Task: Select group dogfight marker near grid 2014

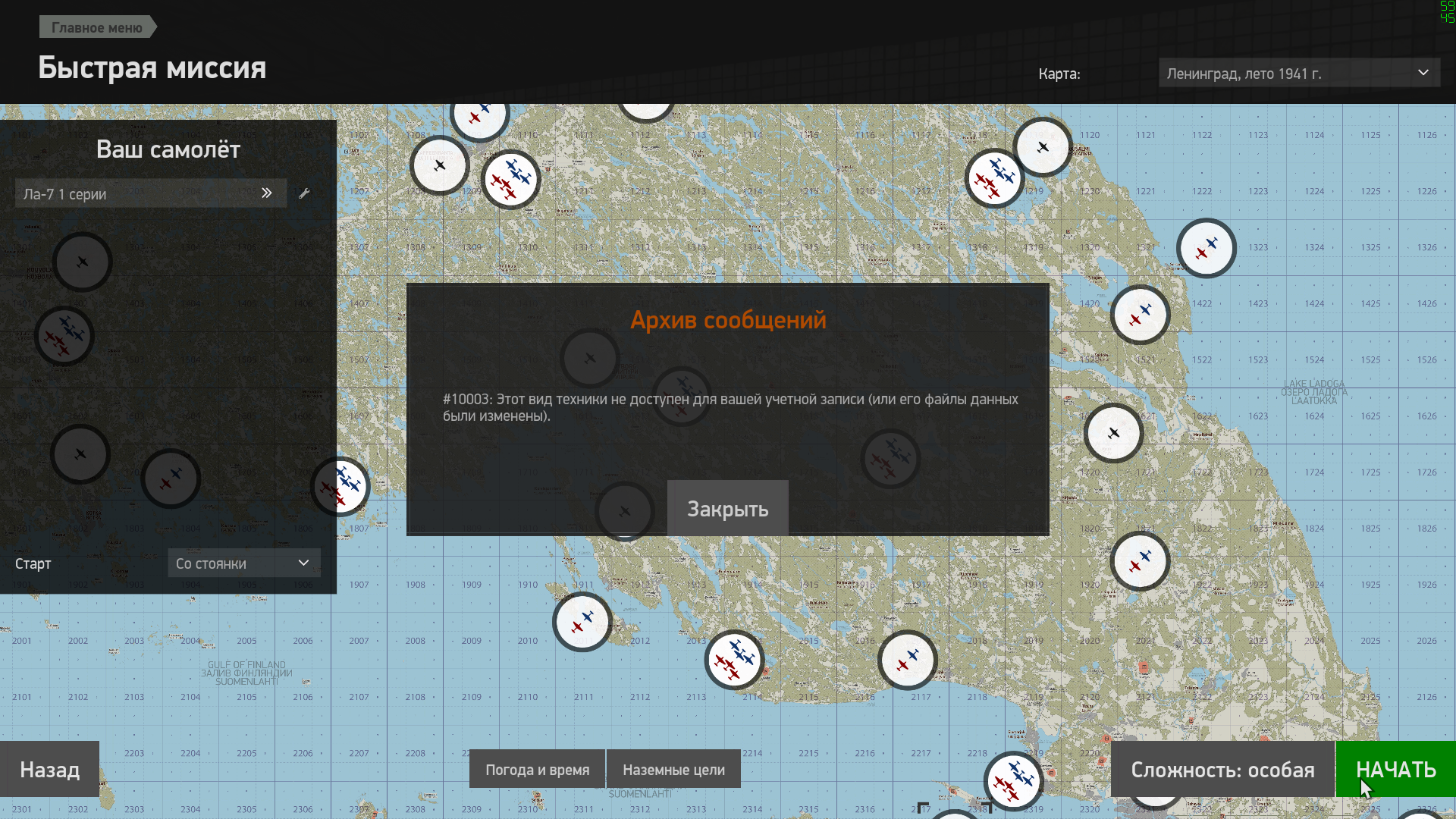Action: pos(733,660)
